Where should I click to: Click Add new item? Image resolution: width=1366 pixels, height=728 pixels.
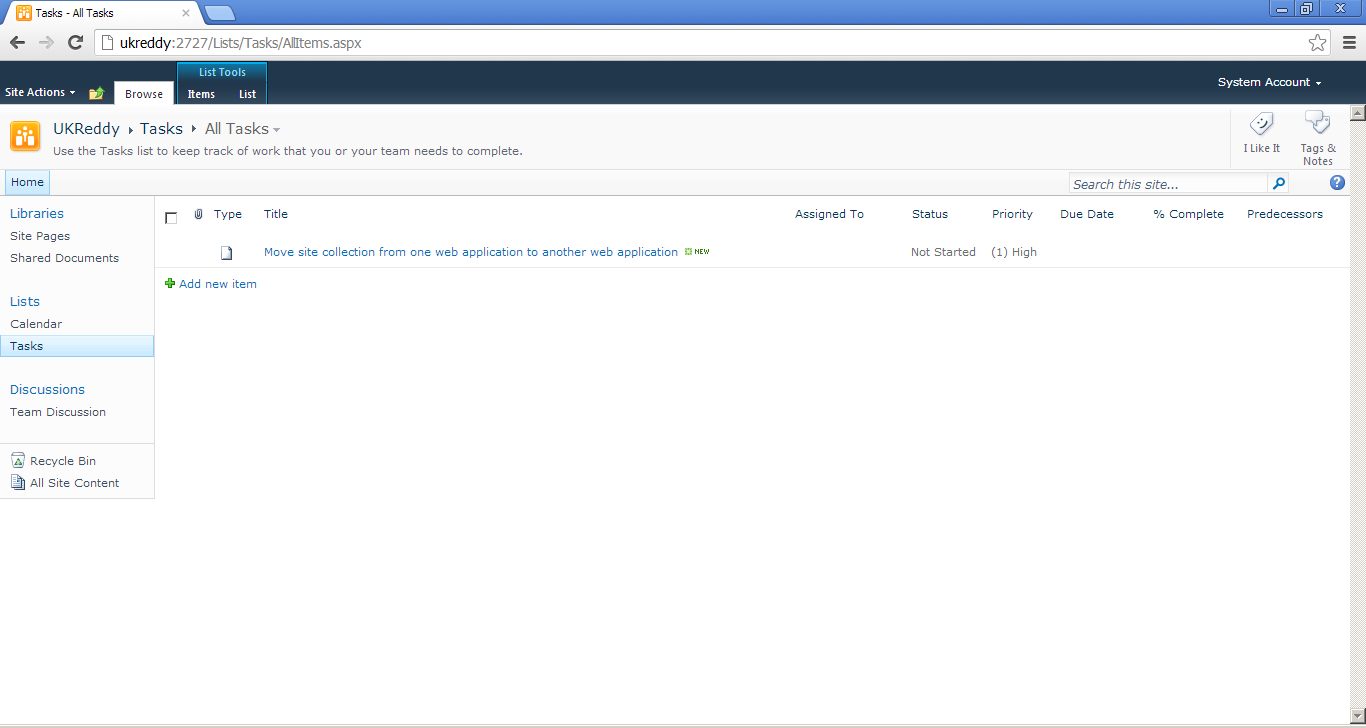[218, 283]
